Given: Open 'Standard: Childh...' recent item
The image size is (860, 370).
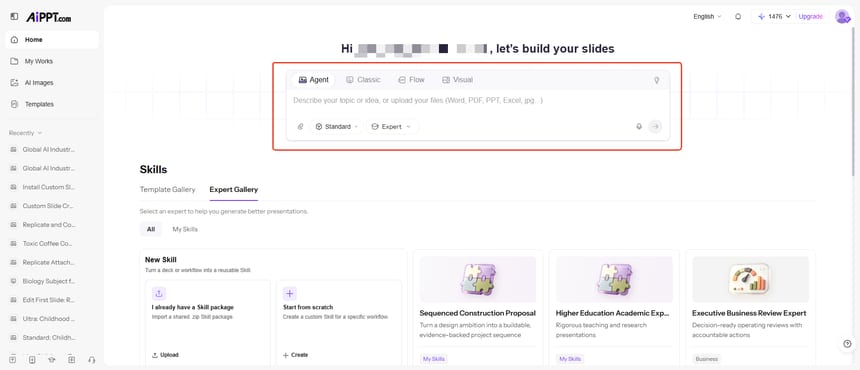Looking at the screenshot, I should 48,338.
